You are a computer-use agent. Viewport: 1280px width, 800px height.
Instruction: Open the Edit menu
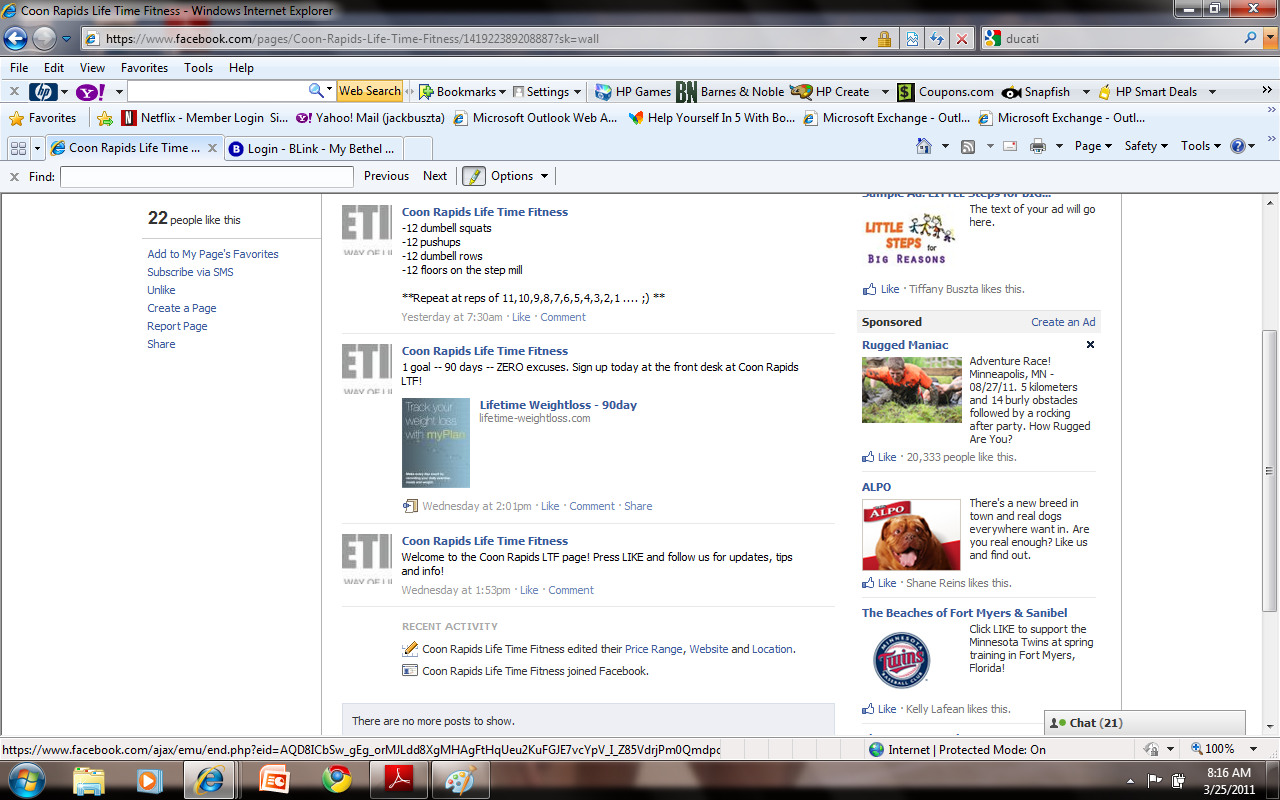(54, 68)
